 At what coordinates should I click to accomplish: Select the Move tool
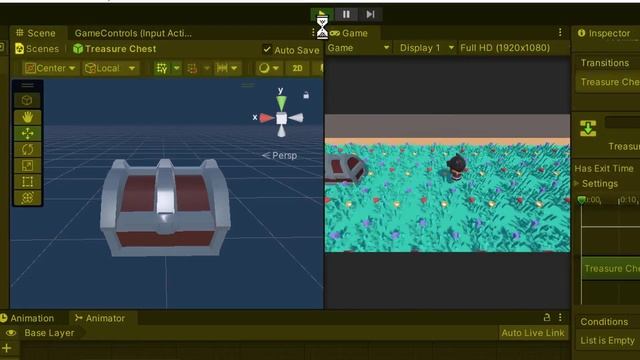(x=27, y=133)
